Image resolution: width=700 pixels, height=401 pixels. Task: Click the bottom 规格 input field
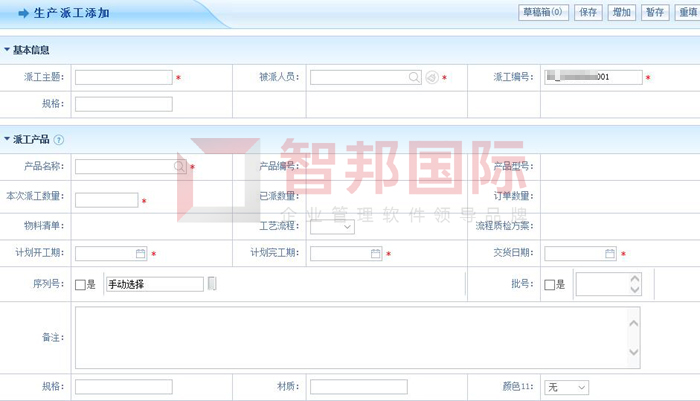pyautogui.click(x=124, y=387)
